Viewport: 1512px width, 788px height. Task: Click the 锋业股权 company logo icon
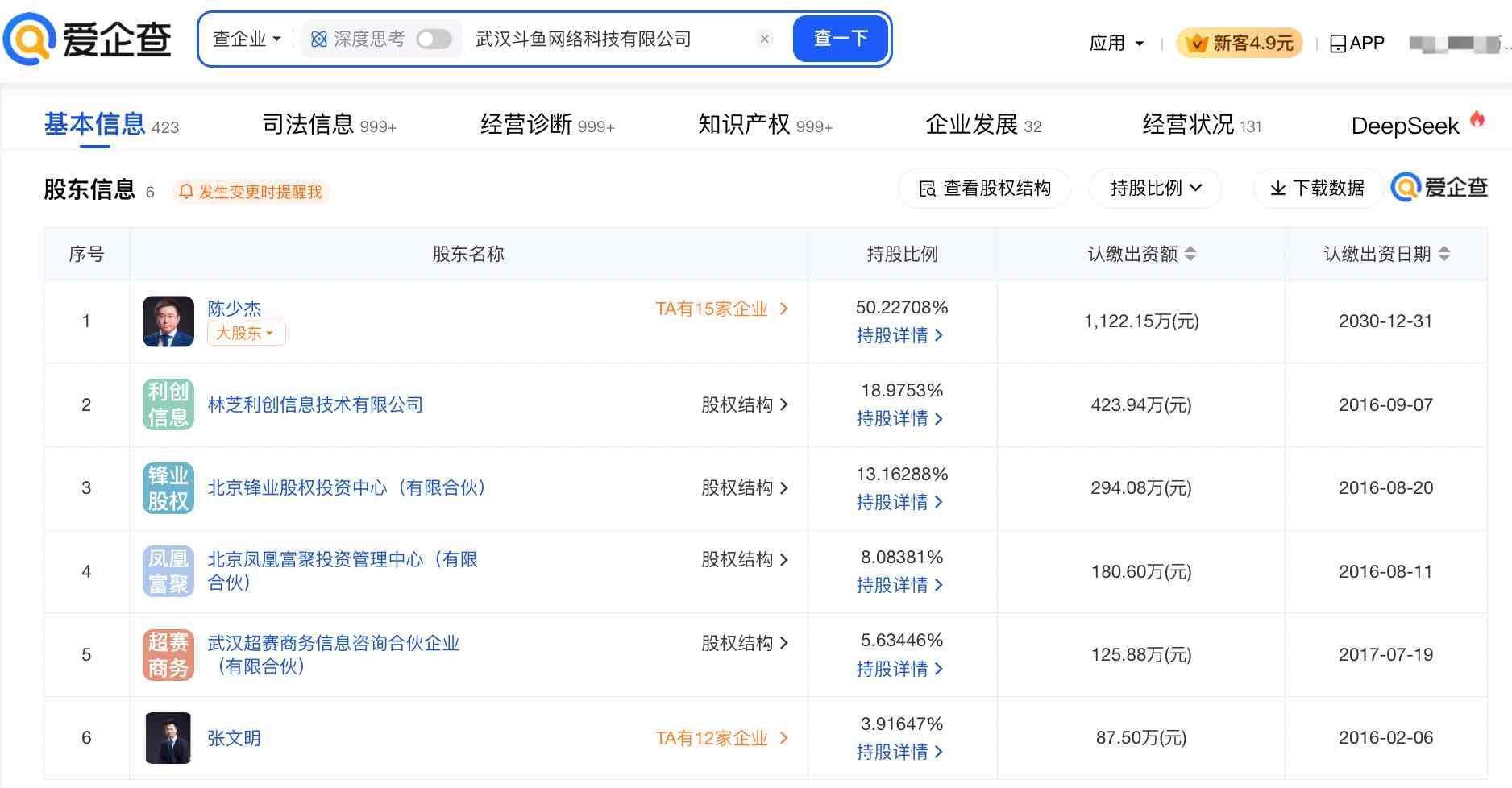point(168,488)
